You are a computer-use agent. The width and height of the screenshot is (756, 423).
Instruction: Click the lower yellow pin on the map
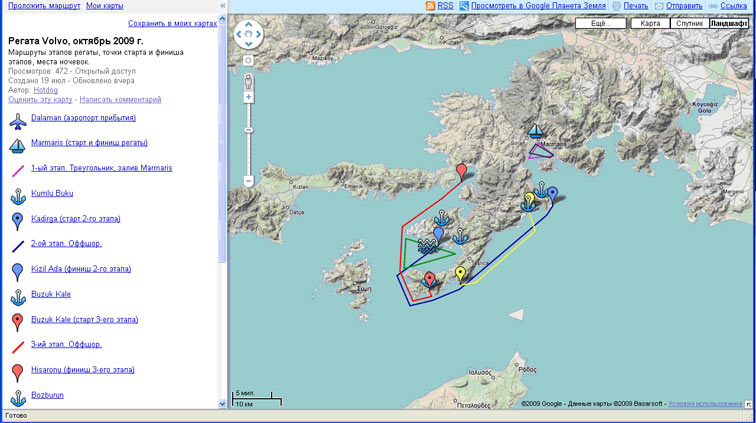pos(460,274)
